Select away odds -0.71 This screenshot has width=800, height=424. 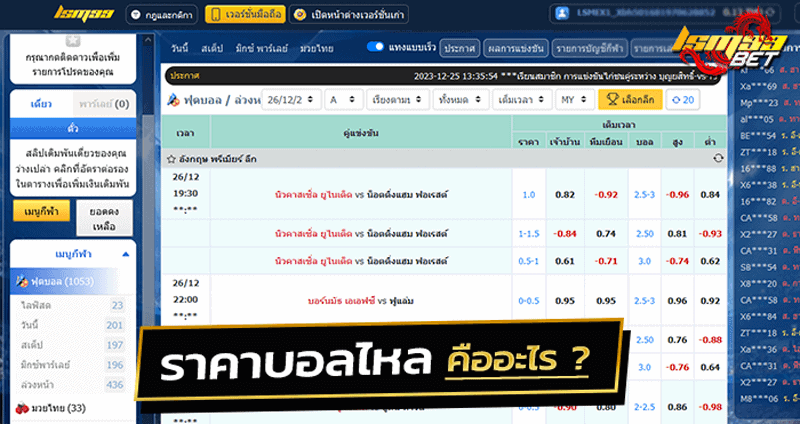coord(606,261)
